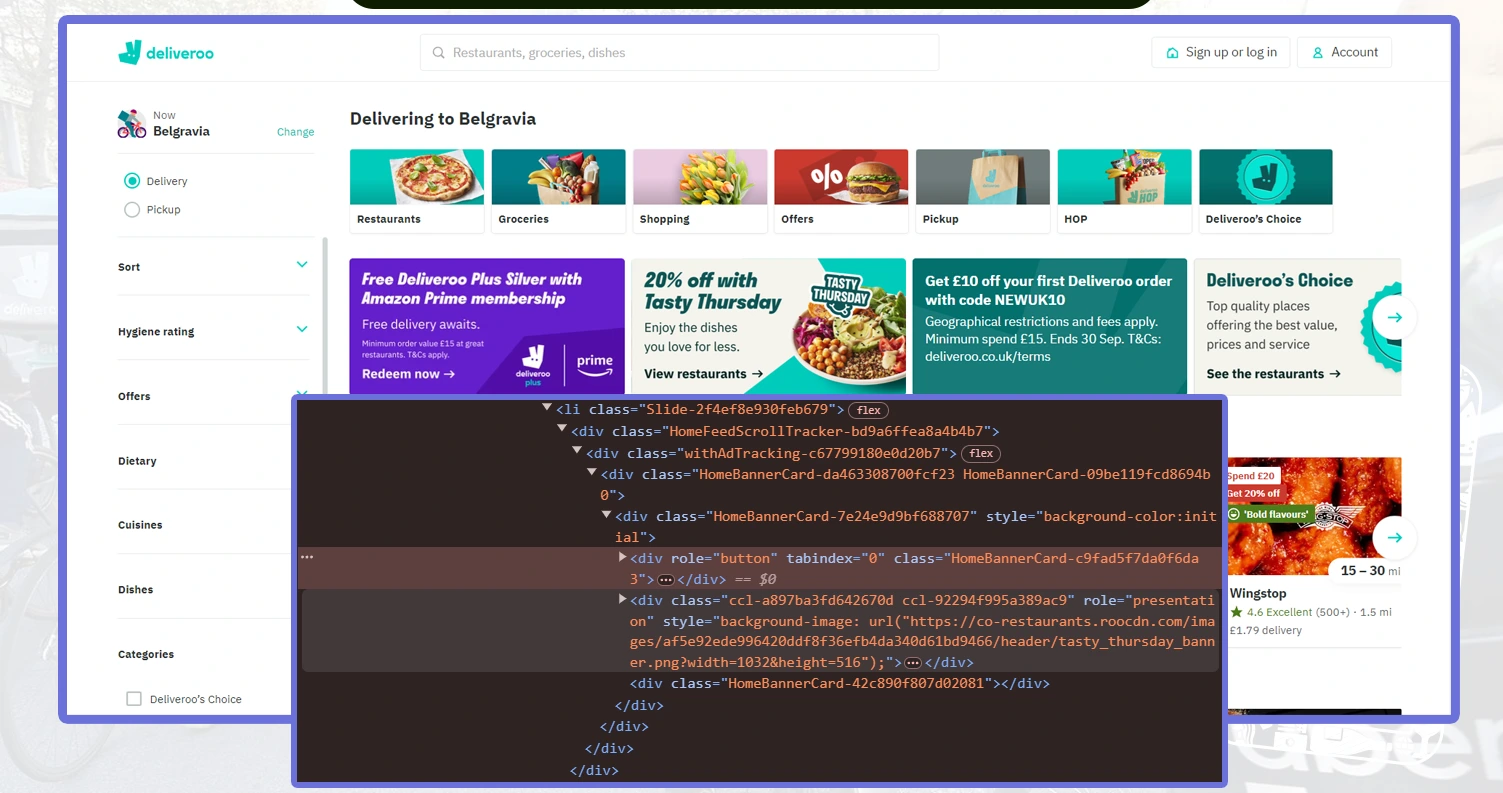Viewport: 1503px width, 793px height.
Task: Click the magnifying glass search icon
Action: (x=438, y=52)
